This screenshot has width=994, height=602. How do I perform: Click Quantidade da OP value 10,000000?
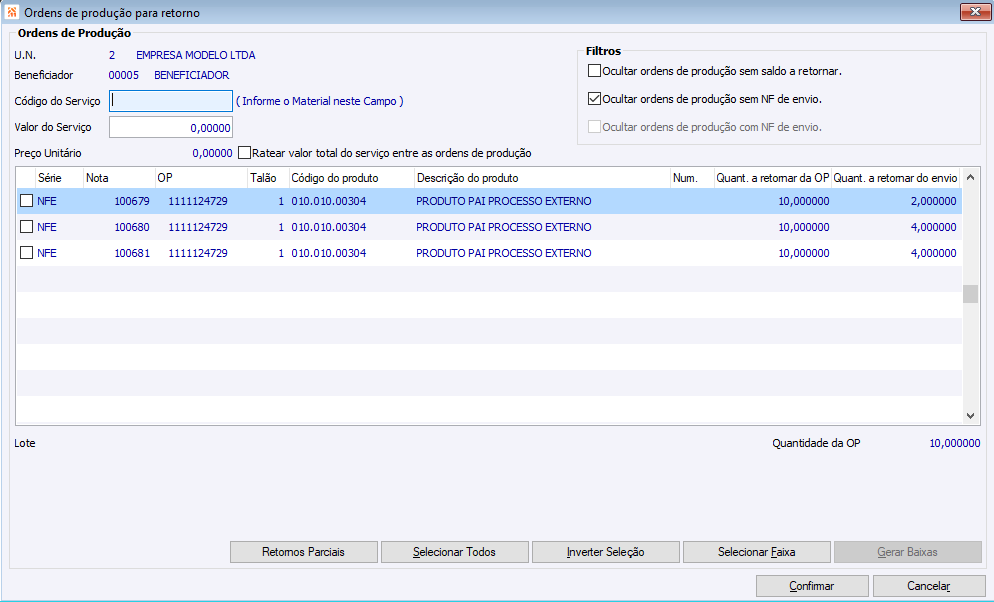coord(955,443)
